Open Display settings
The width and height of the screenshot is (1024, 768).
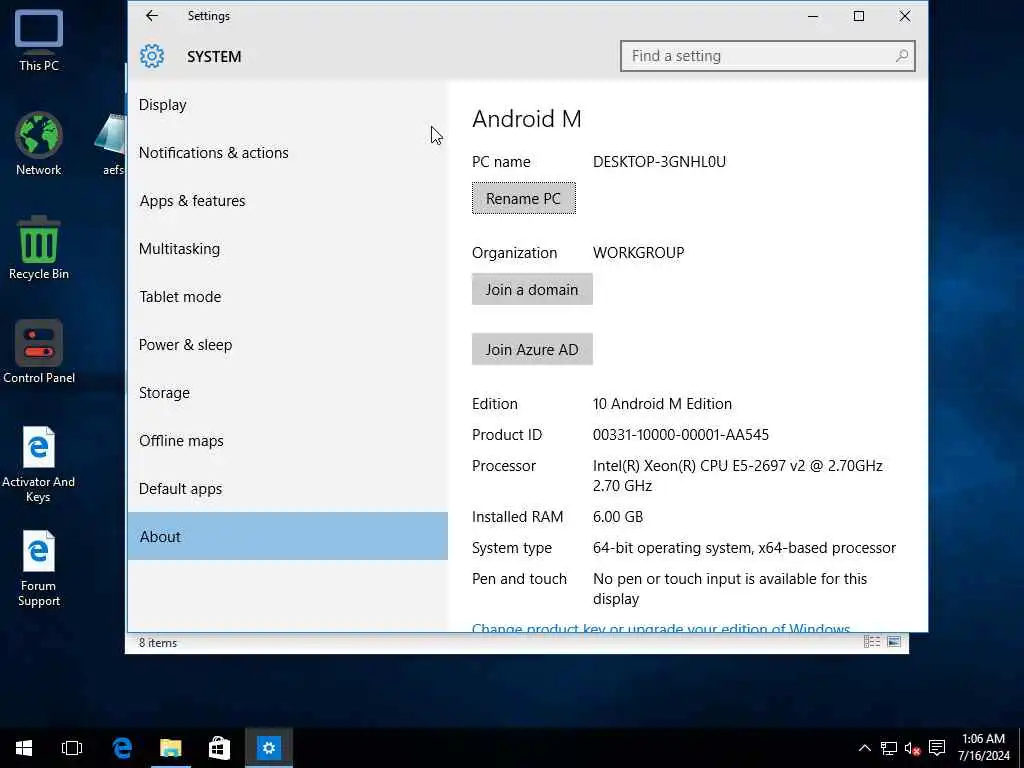[287, 104]
